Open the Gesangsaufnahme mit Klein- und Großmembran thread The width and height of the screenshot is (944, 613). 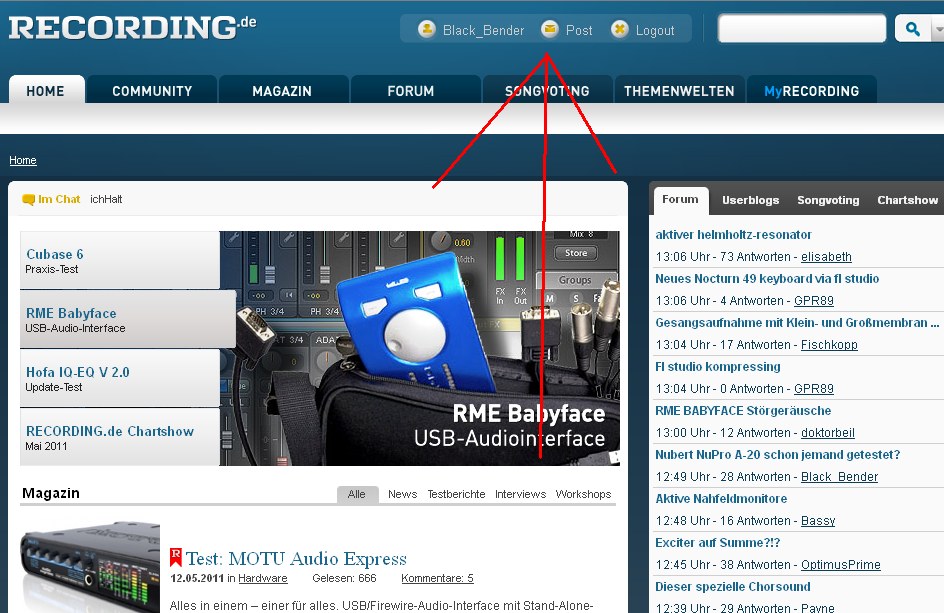click(x=797, y=323)
